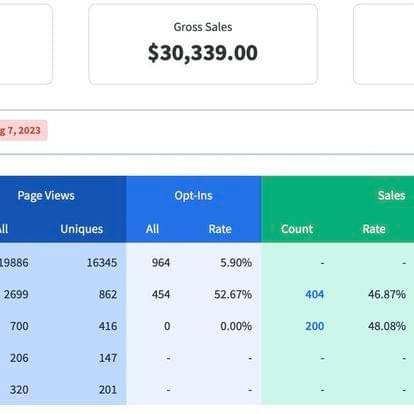414x414 pixels.
Task: Select the 147 uniques cell
Action: [108, 358]
